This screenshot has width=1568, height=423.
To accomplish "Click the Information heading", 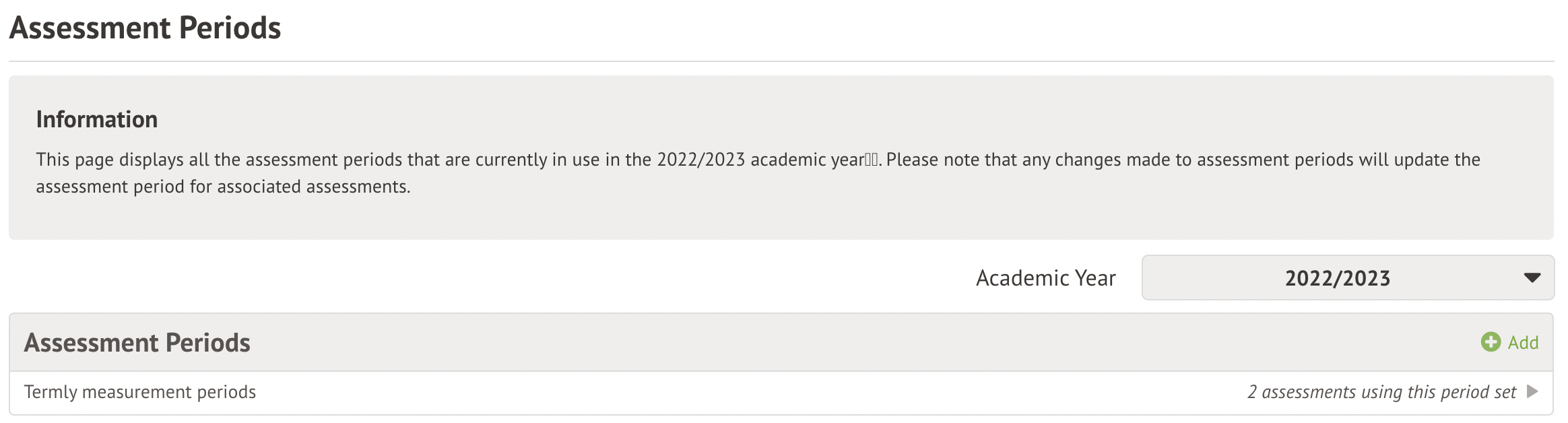I will (97, 119).
